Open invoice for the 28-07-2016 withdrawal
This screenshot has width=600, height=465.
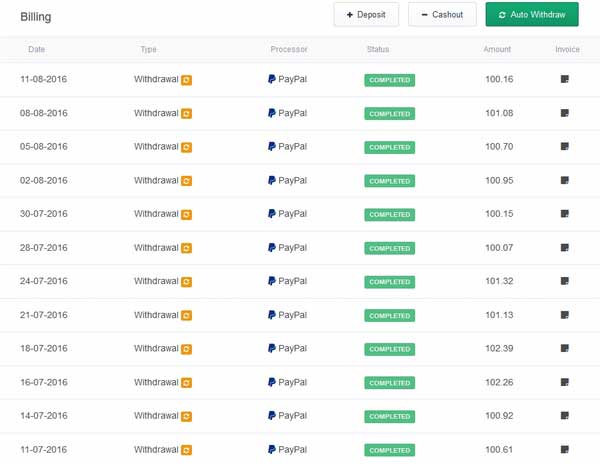[x=564, y=248]
